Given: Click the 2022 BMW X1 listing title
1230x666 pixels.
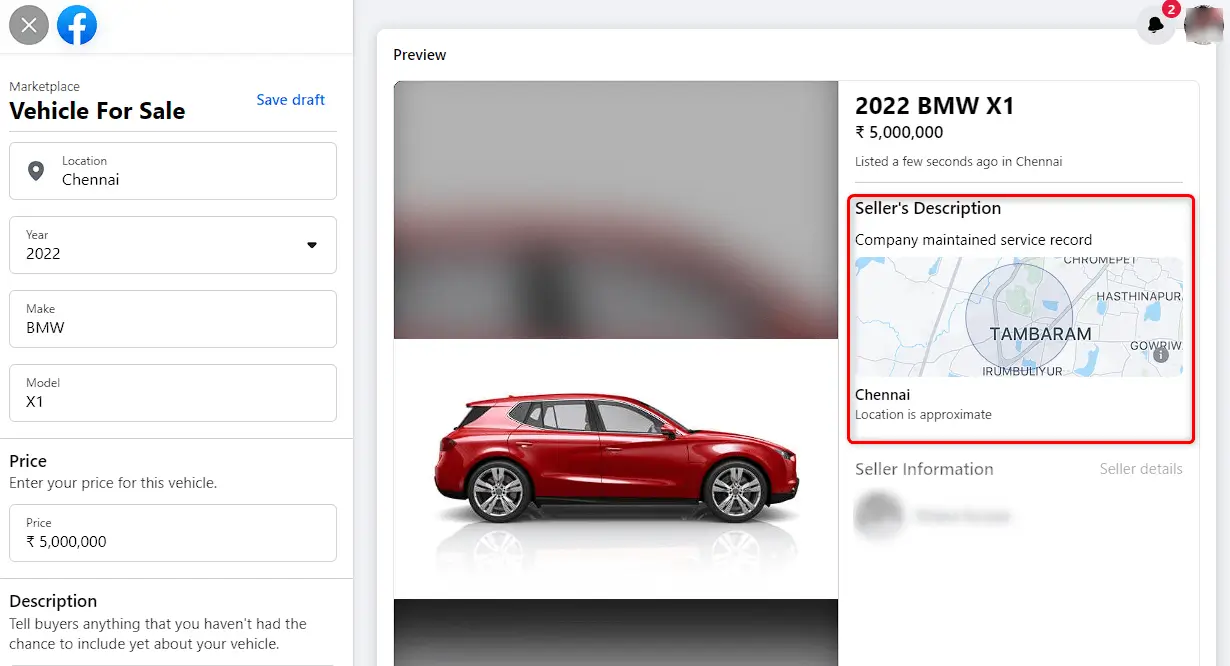Looking at the screenshot, I should tap(934, 106).
